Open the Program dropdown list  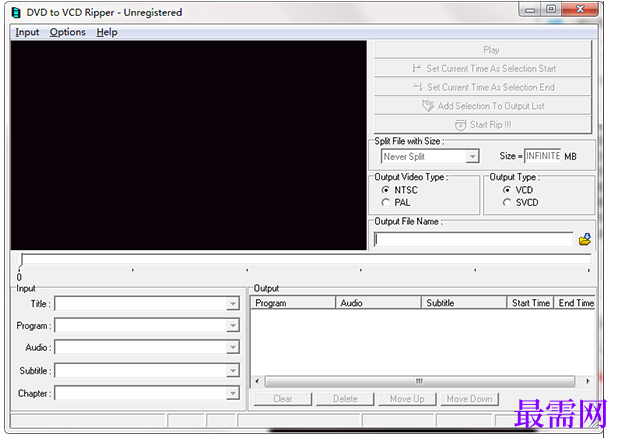point(232,326)
